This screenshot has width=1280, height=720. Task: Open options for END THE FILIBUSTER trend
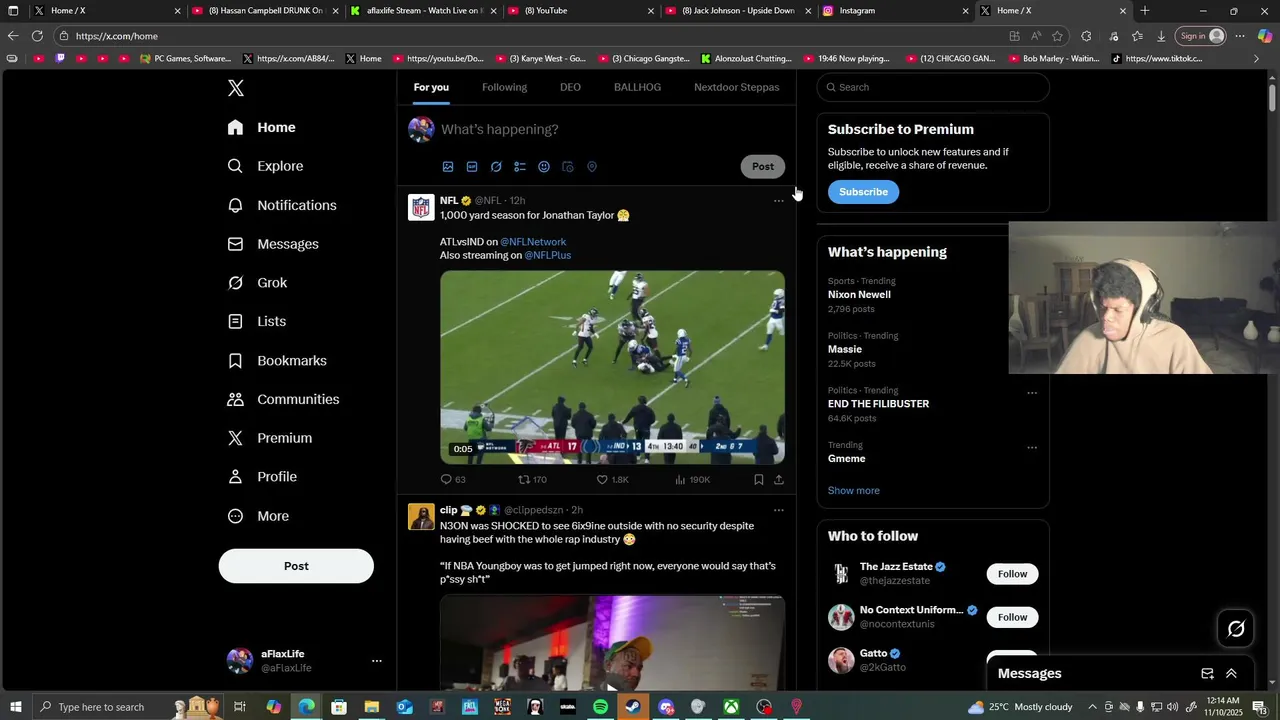1032,393
